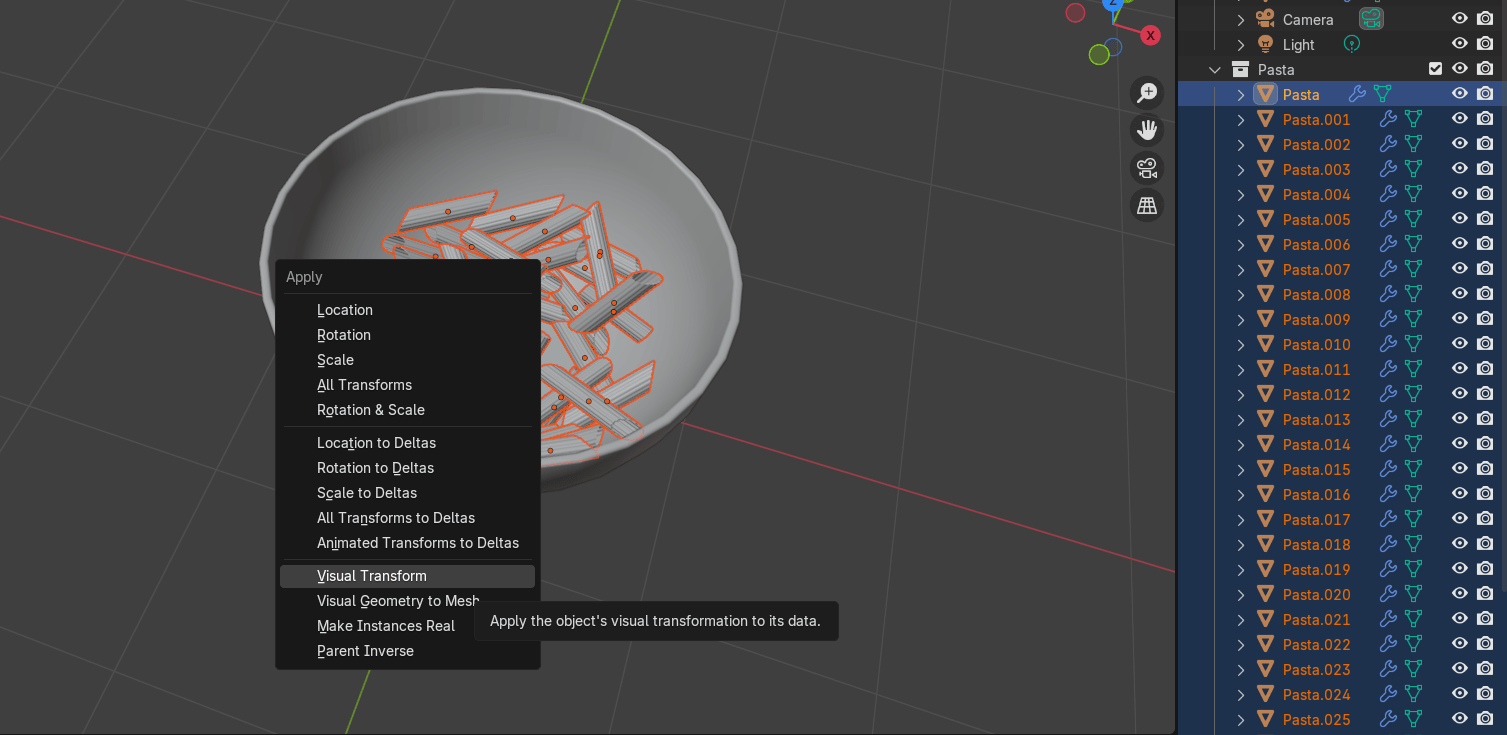Click the pan view hand icon
This screenshot has width=1507, height=735.
point(1146,130)
